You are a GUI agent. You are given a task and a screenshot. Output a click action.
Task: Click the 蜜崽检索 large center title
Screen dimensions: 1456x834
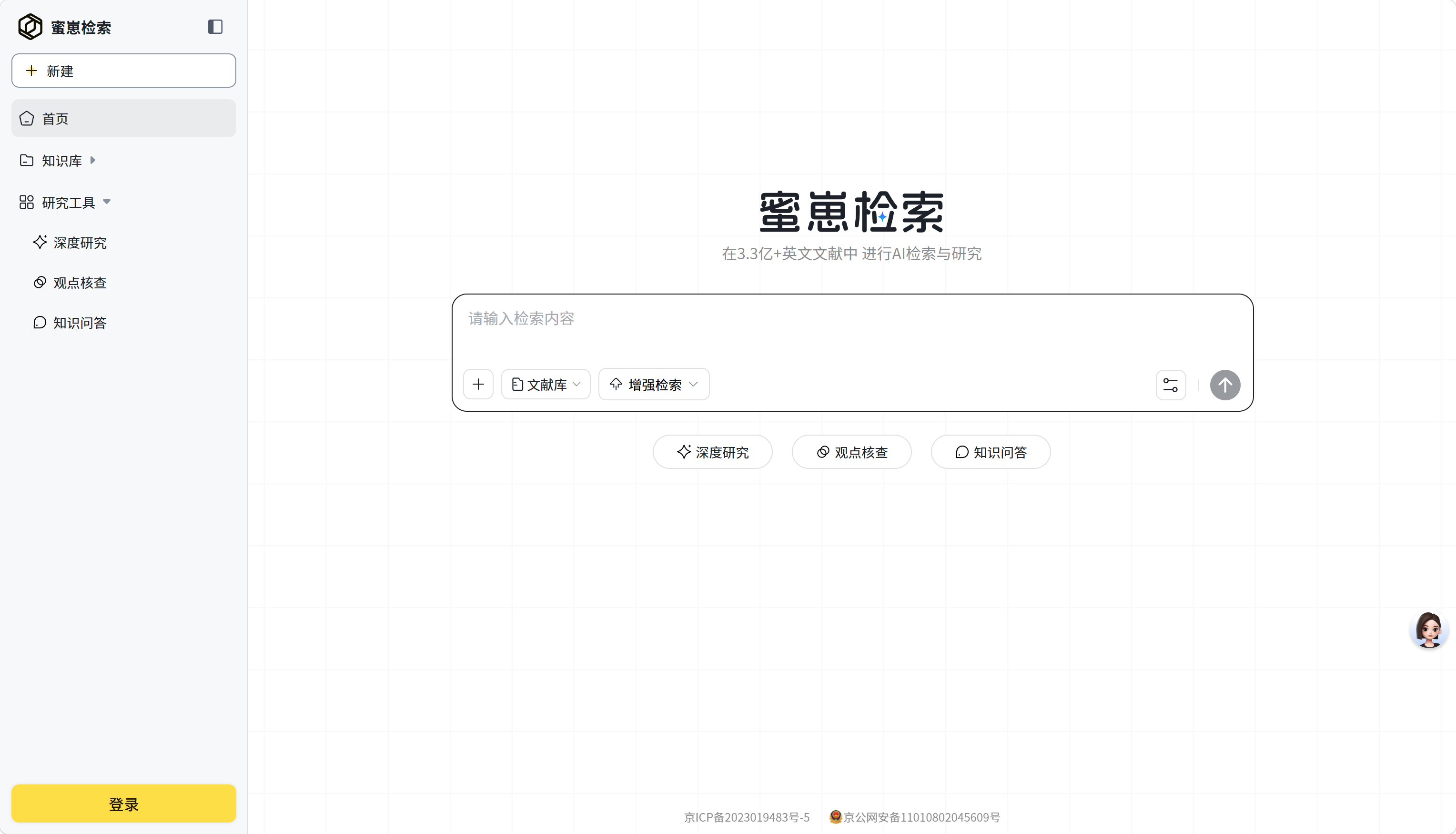tap(851, 212)
